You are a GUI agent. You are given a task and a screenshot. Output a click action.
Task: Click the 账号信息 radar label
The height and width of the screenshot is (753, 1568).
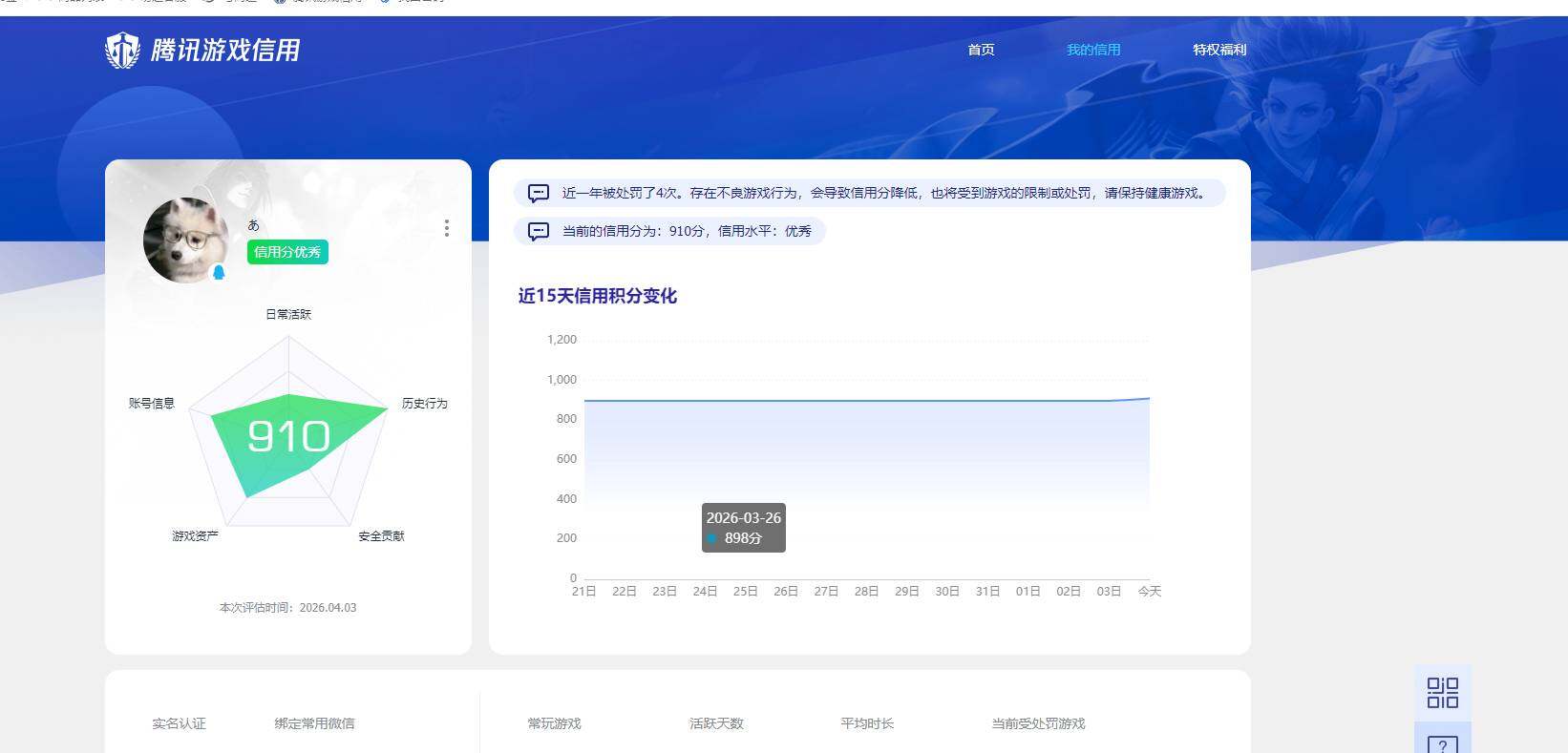(152, 404)
